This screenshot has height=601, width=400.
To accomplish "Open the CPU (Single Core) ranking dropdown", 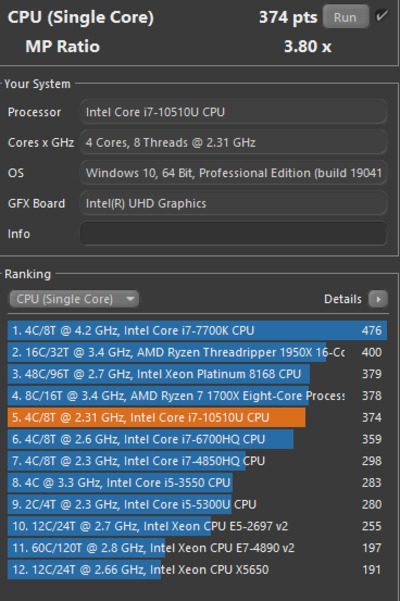I will coord(74,299).
